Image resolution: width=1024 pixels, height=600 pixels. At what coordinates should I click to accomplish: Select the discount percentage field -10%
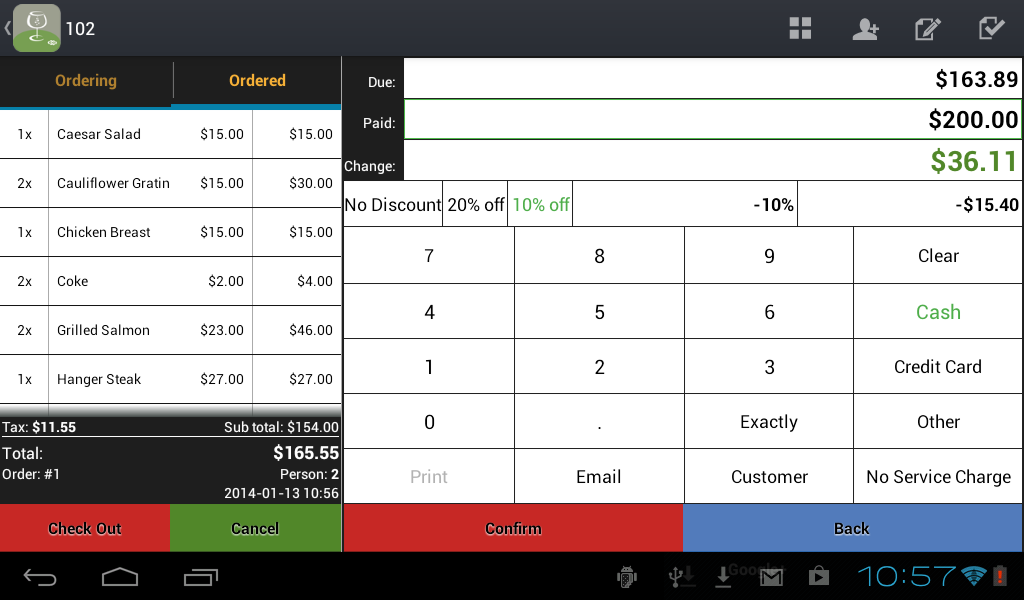(685, 205)
